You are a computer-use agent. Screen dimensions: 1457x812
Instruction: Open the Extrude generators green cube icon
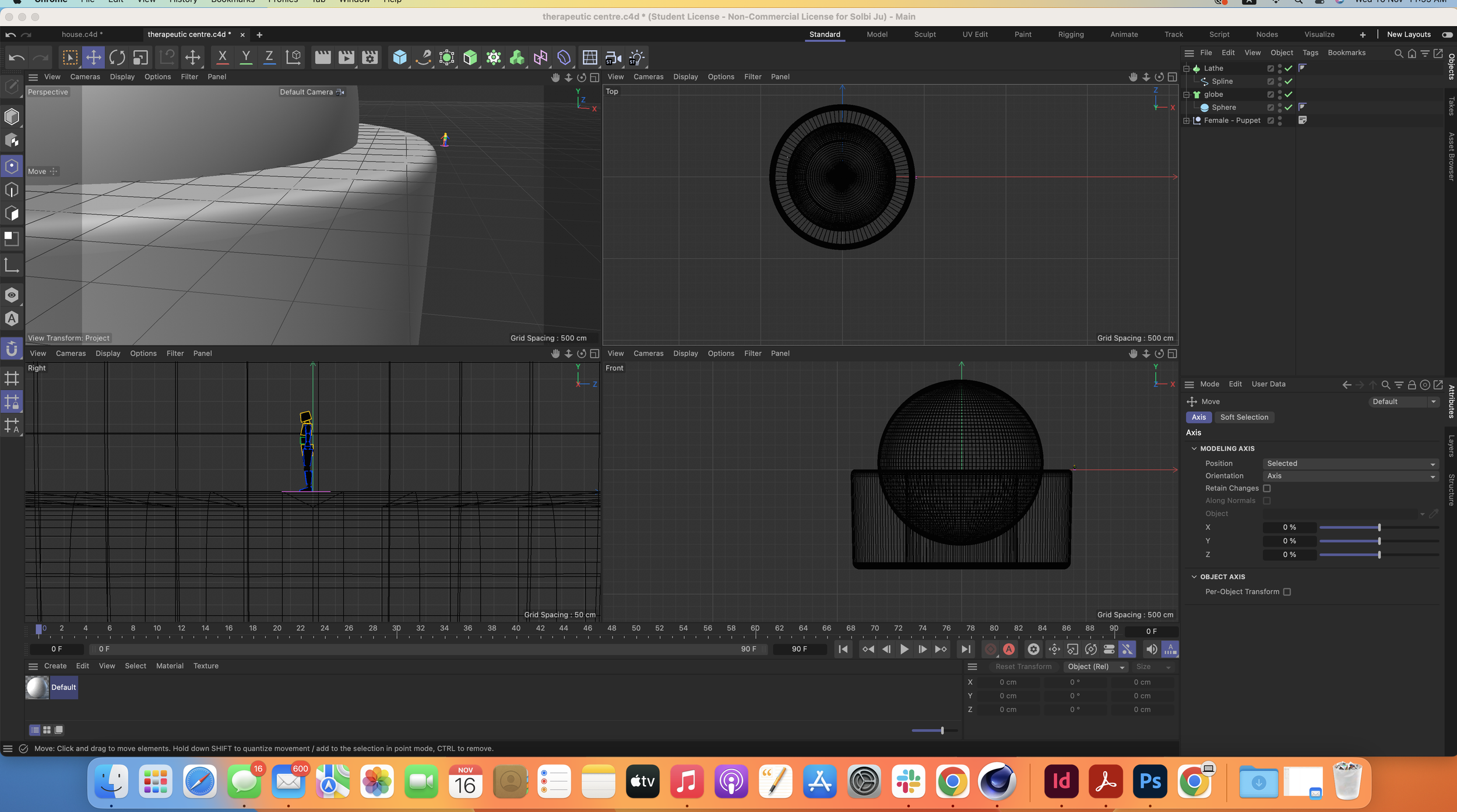click(x=470, y=58)
